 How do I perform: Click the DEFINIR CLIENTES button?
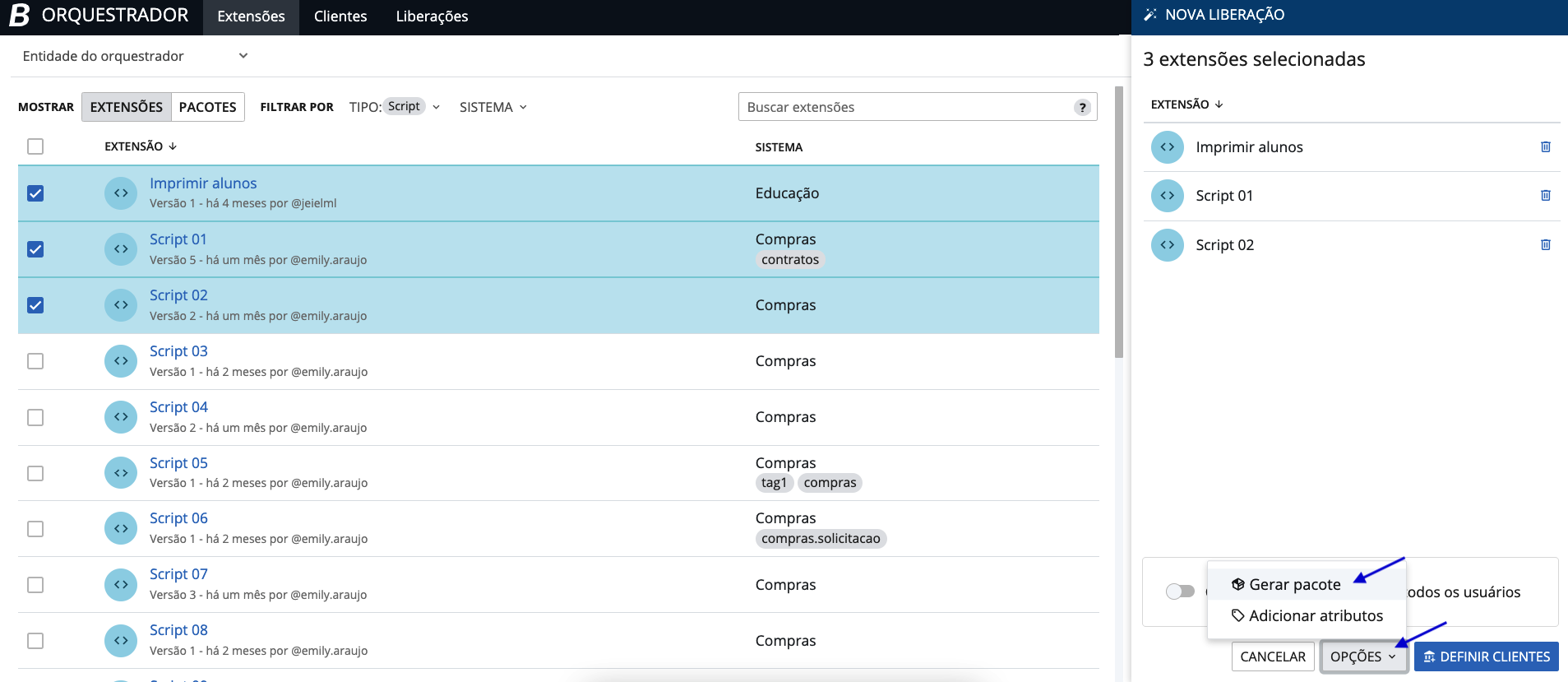click(1487, 656)
